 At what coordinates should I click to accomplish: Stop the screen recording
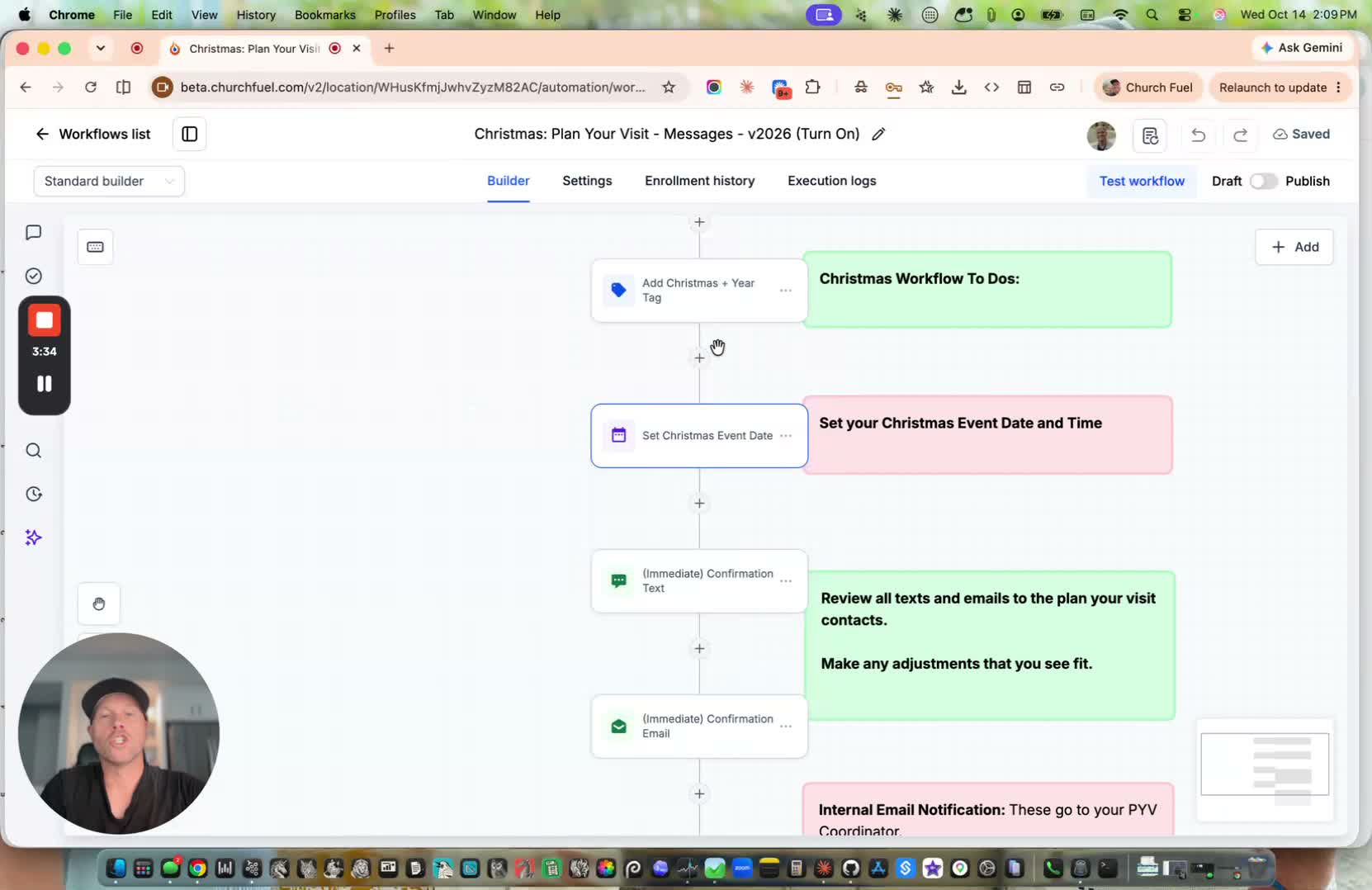coord(45,320)
